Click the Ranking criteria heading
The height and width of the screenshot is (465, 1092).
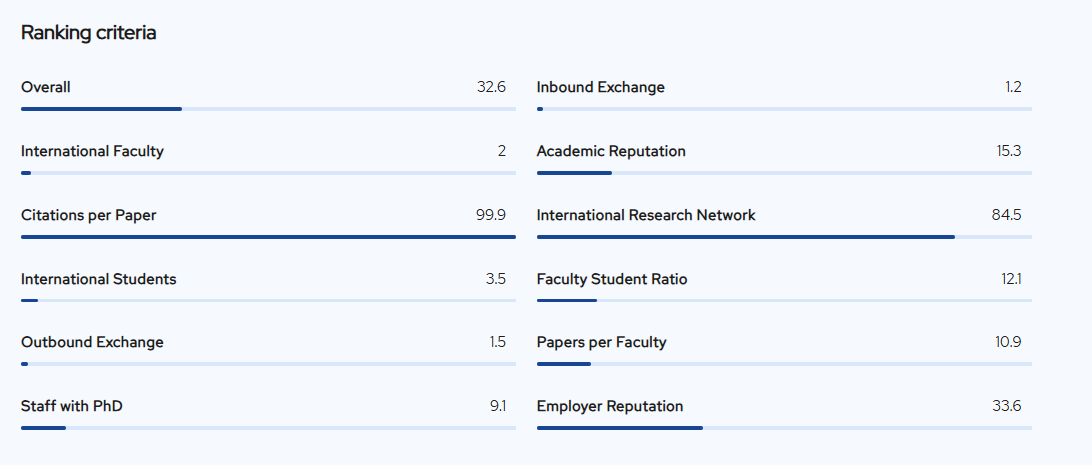pos(88,33)
